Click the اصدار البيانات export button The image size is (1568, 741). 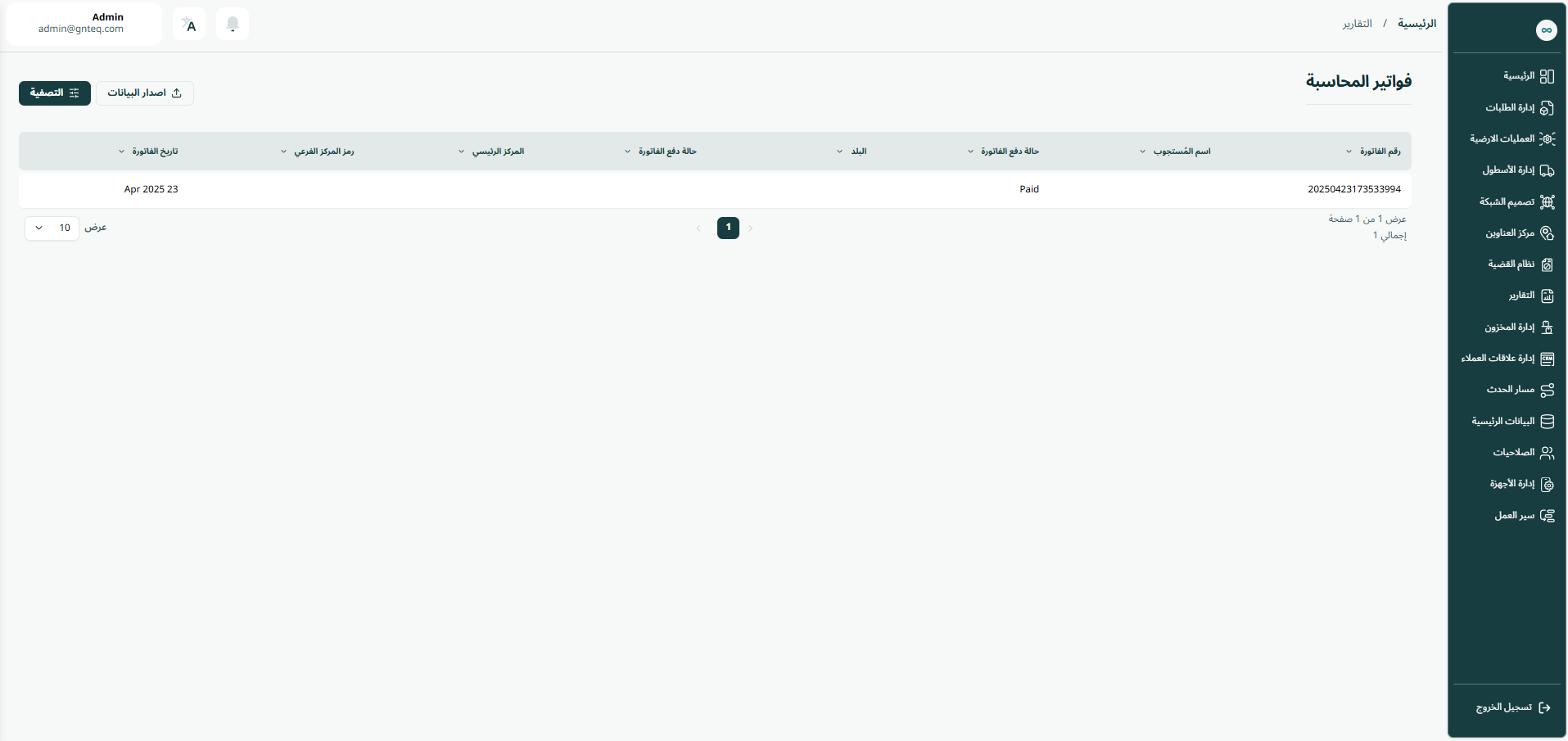(x=145, y=93)
